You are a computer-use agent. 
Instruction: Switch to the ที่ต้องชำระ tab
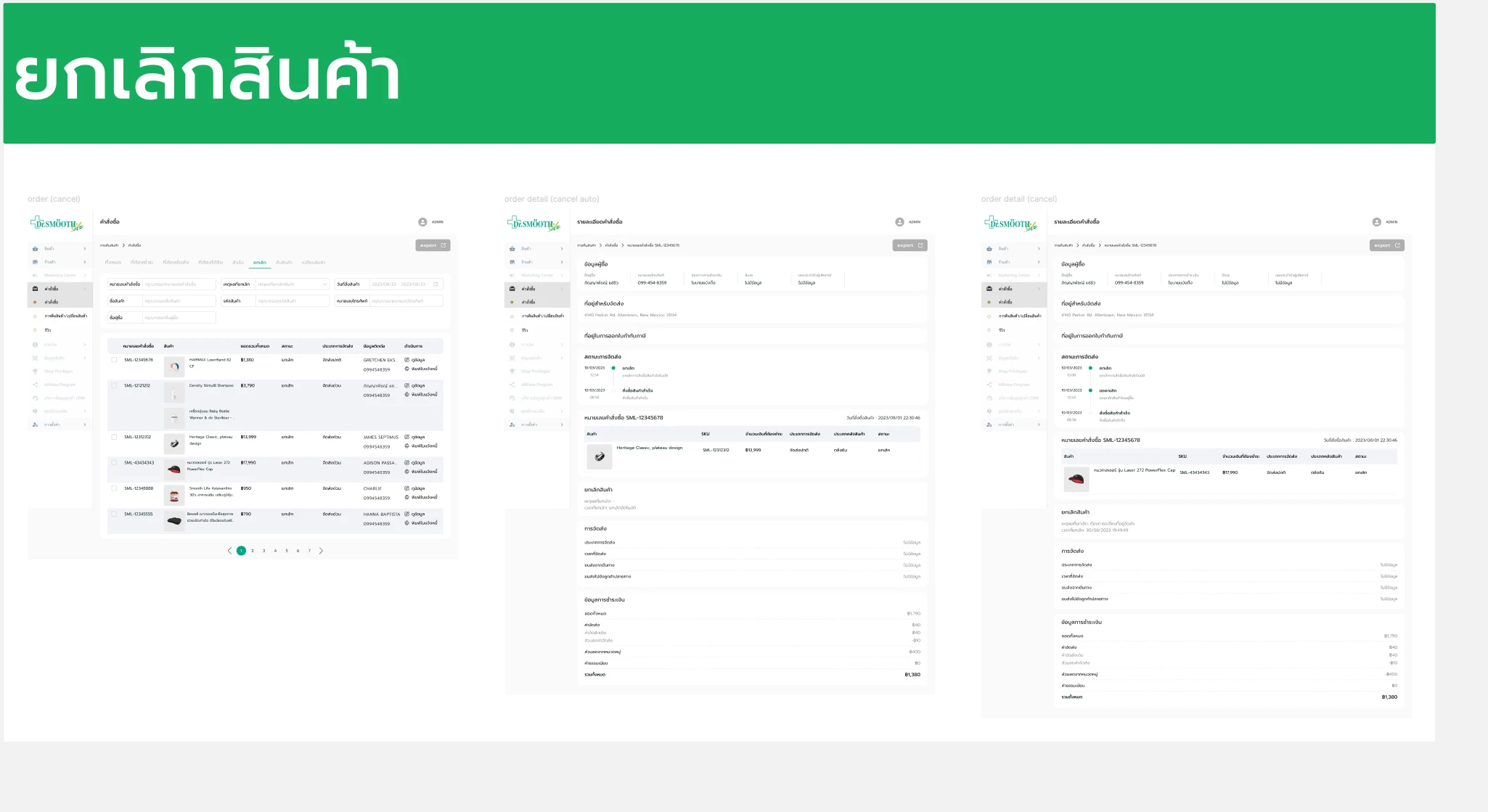click(142, 263)
